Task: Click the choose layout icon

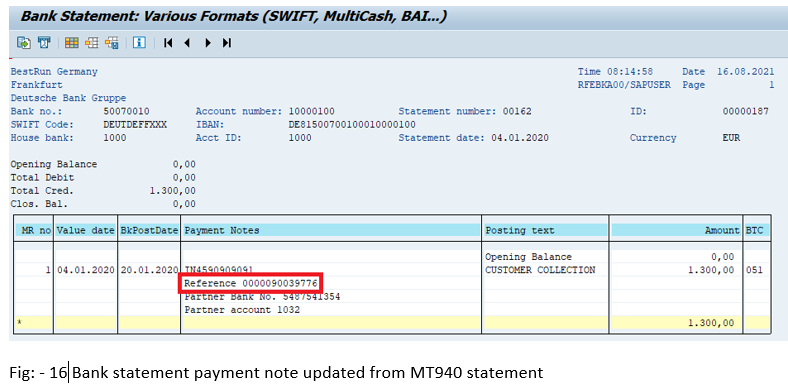Action: tap(91, 43)
